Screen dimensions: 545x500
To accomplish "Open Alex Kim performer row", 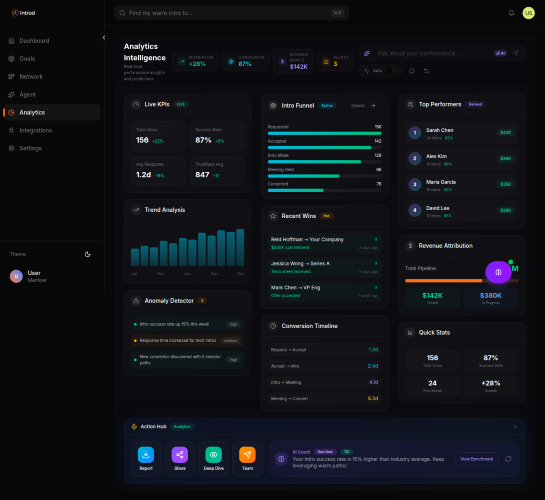I will [x=462, y=159].
